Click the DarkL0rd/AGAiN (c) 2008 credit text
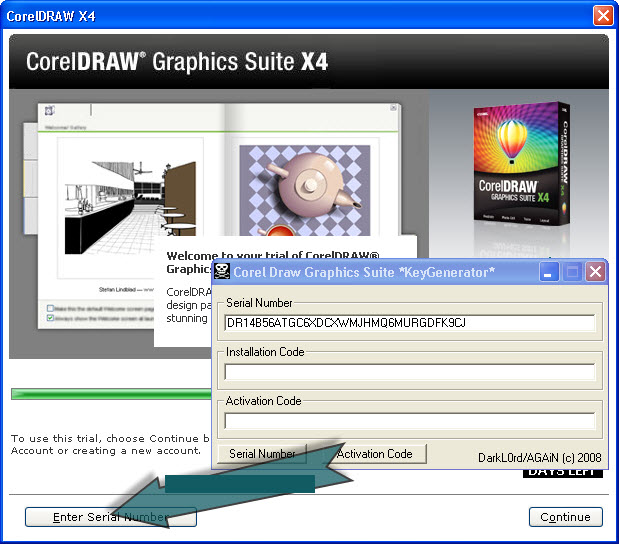Screen dimensions: 619x544 pos(539,458)
